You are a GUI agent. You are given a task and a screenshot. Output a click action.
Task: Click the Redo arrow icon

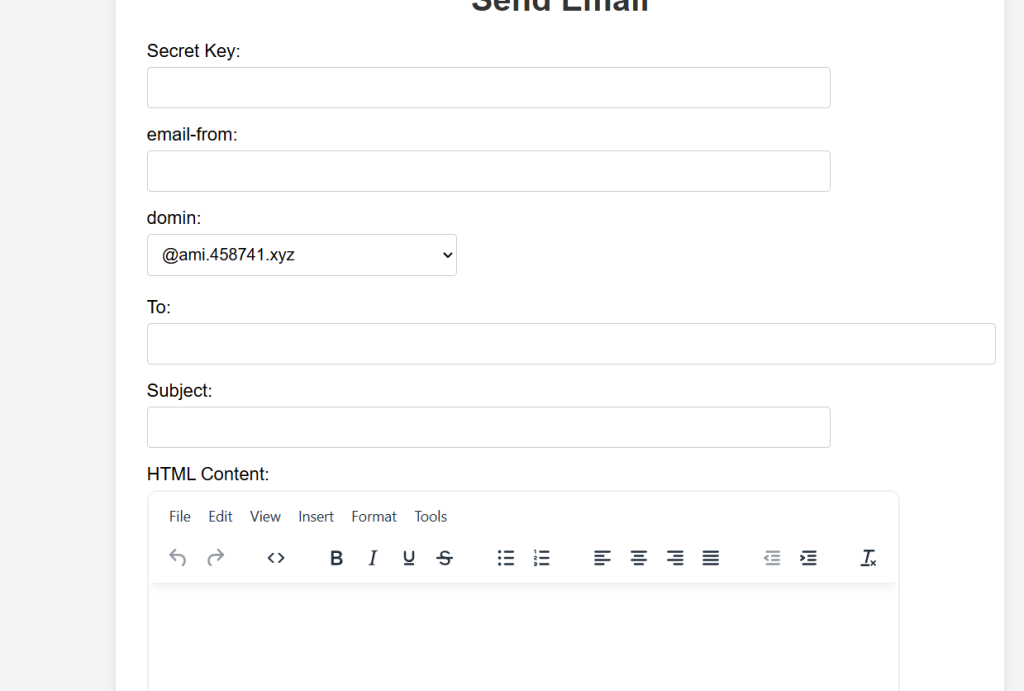[x=215, y=558]
